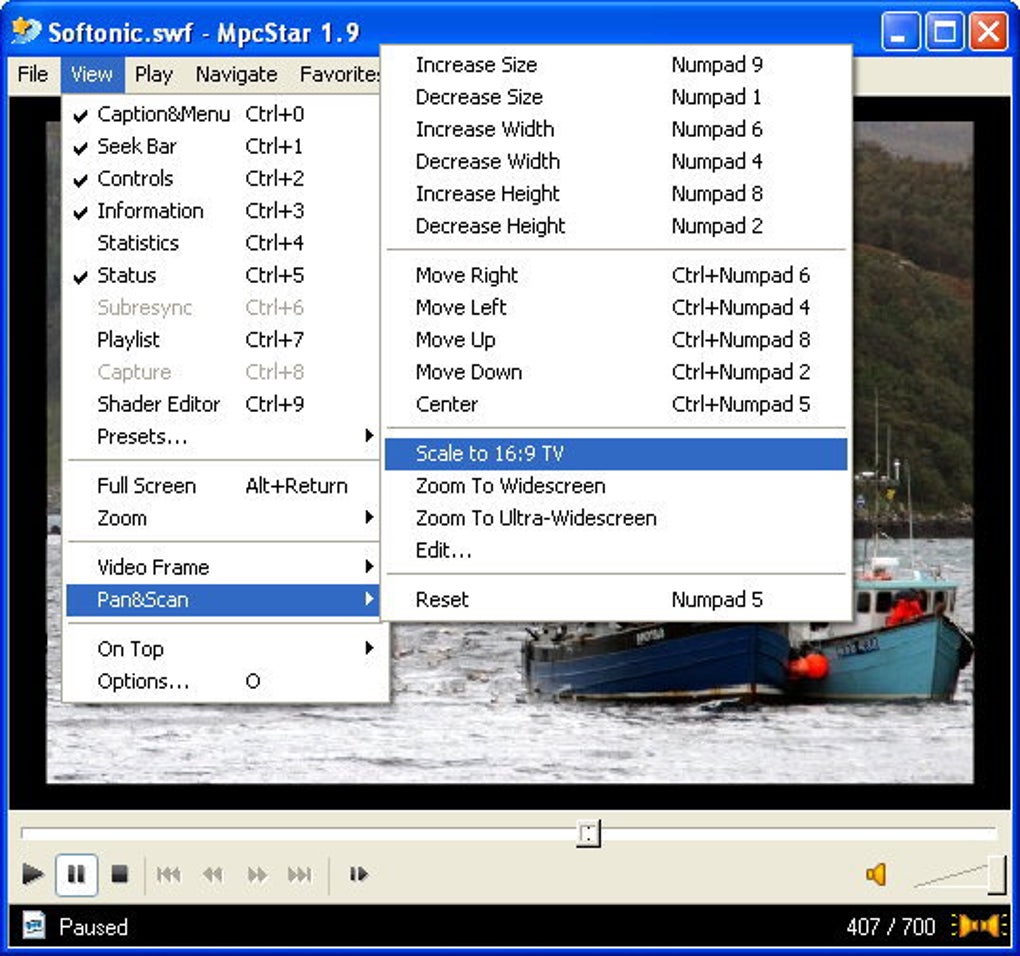Click the seek bar thumb
Image resolution: width=1020 pixels, height=956 pixels.
pos(589,833)
